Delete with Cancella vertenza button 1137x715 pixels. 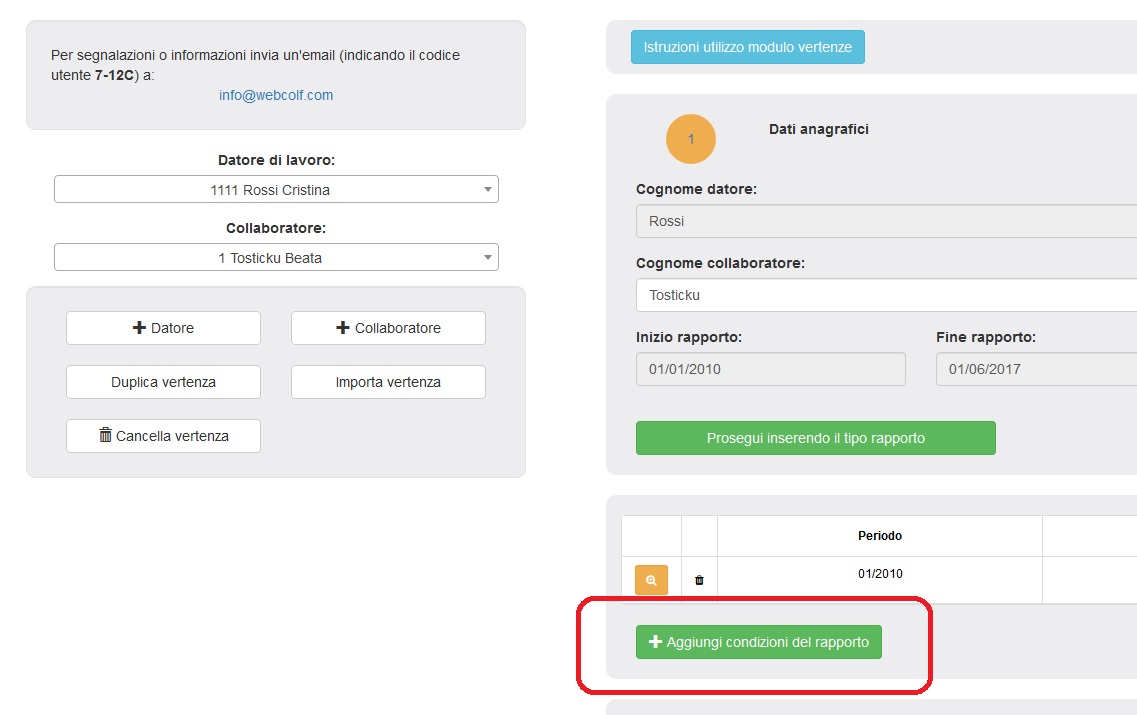coord(163,436)
